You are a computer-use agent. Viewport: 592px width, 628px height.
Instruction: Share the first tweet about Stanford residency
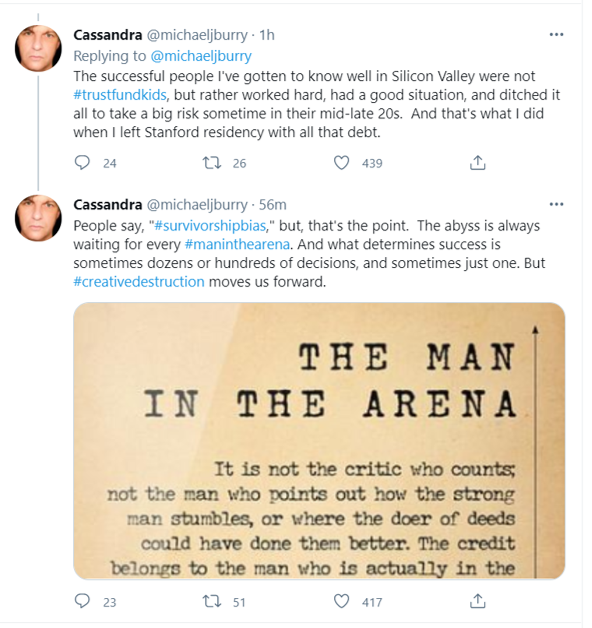[x=477, y=163]
